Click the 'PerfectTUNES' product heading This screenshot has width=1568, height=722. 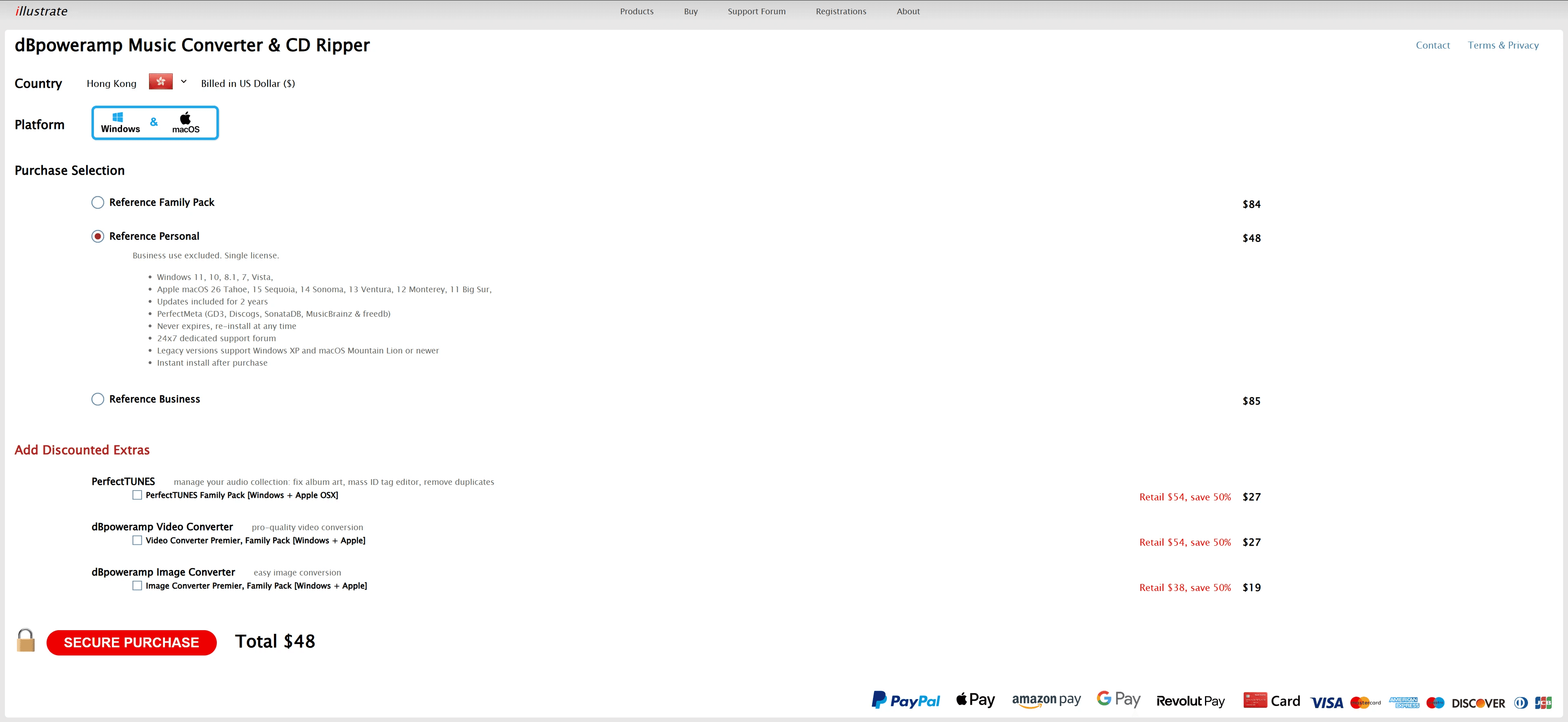(x=123, y=481)
